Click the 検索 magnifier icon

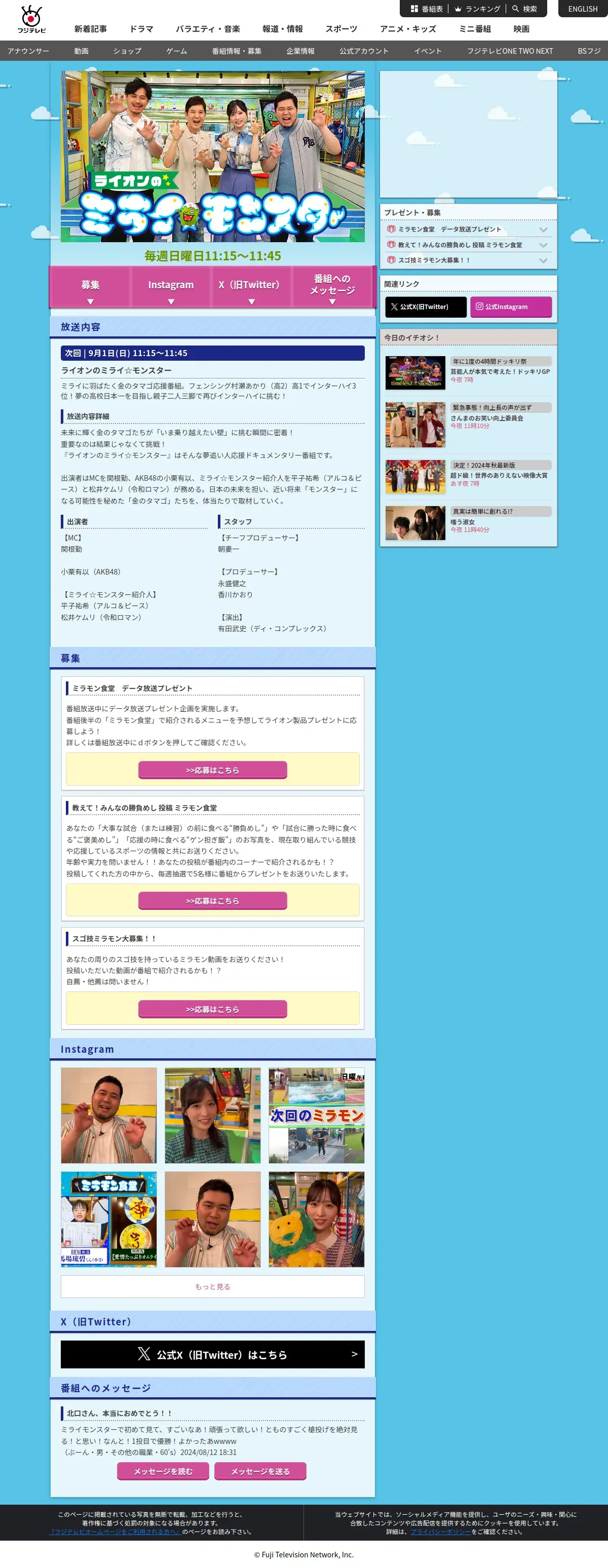coord(515,9)
